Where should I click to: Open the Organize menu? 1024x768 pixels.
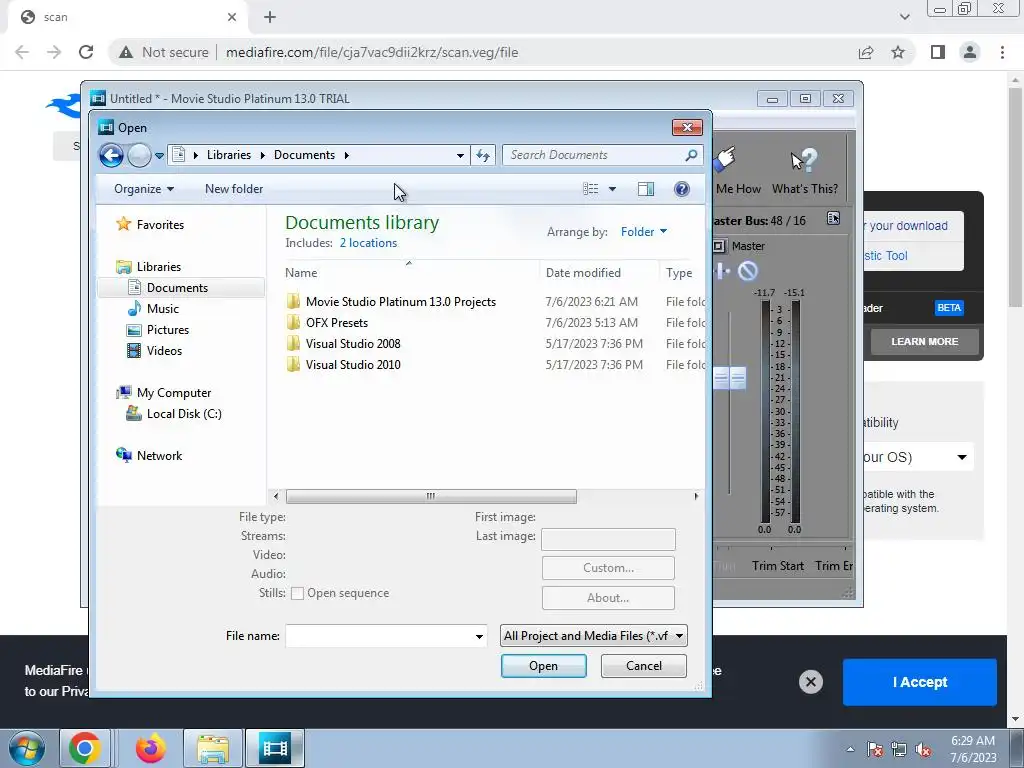click(x=144, y=189)
